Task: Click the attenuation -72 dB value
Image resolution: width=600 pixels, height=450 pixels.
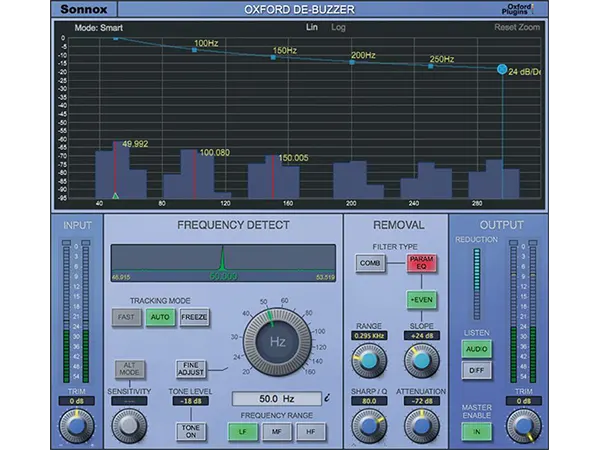Action: point(421,401)
